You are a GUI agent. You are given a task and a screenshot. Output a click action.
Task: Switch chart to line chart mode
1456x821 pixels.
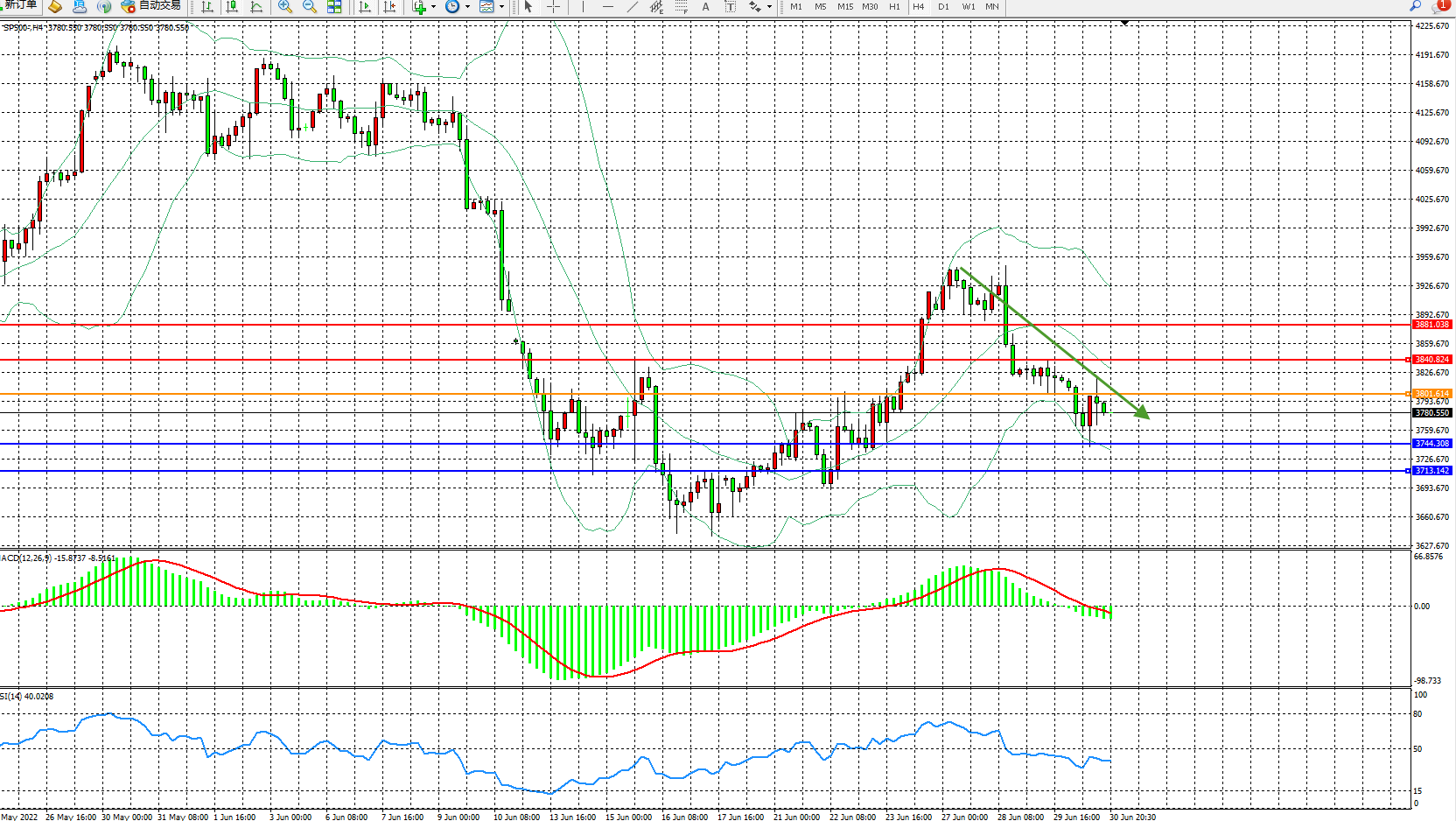coord(256,7)
